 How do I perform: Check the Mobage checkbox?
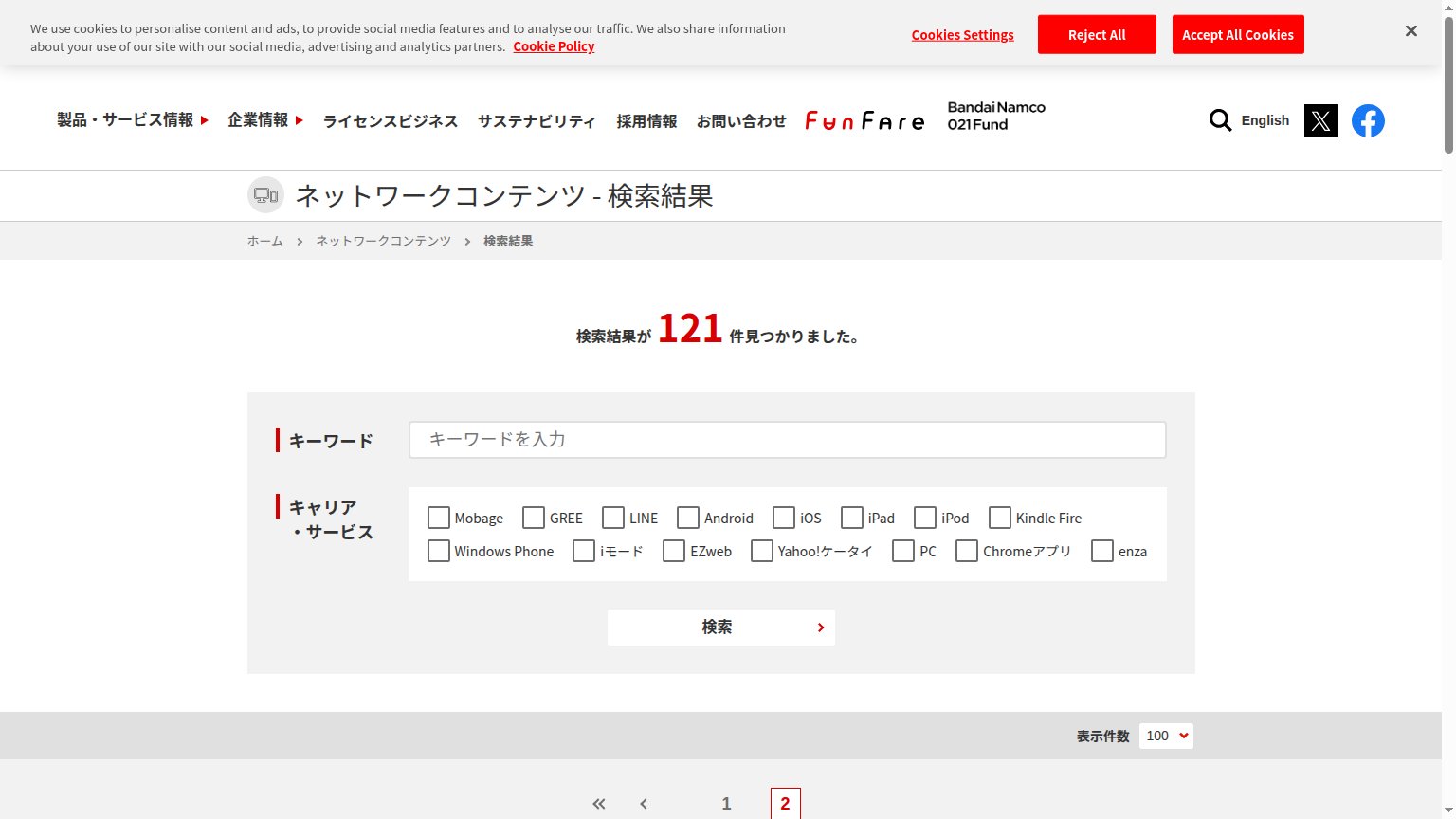click(438, 518)
